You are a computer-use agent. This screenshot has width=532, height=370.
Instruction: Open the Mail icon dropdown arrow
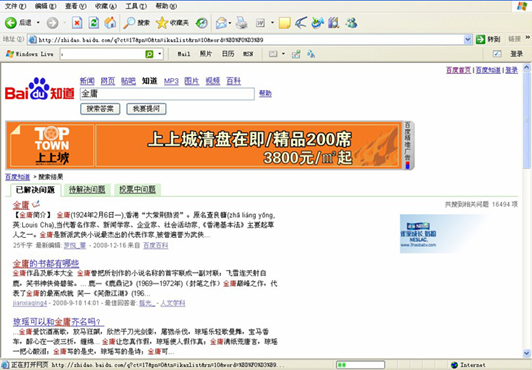(x=230, y=23)
